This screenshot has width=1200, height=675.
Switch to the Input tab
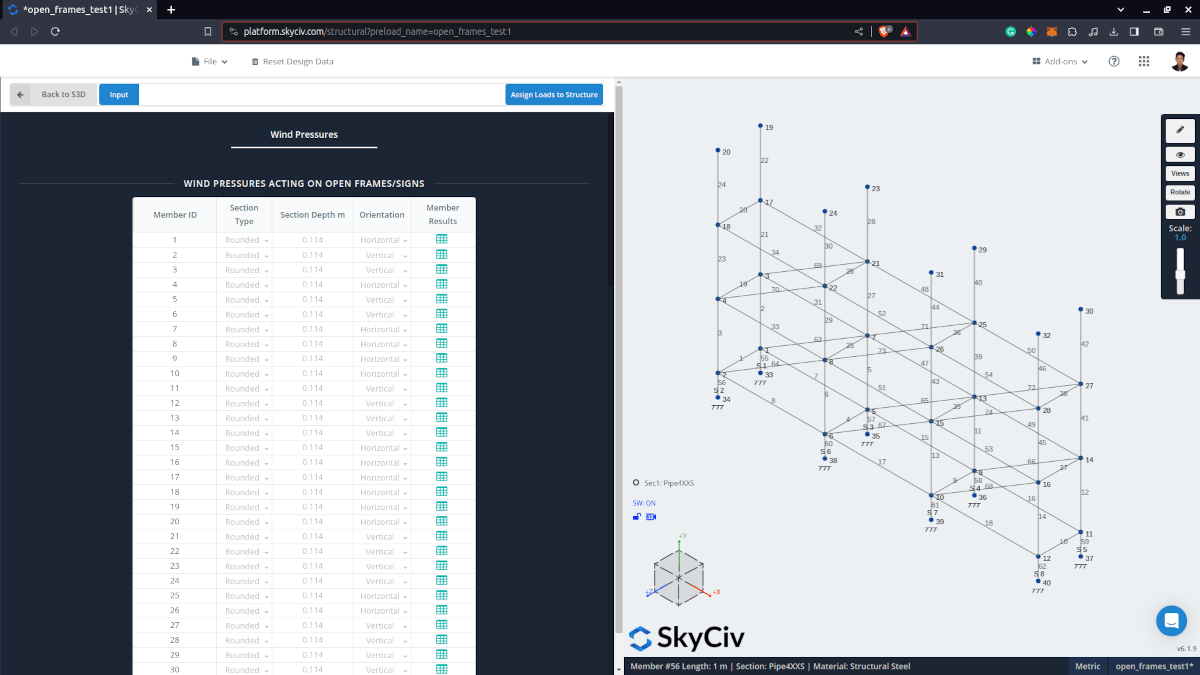119,95
